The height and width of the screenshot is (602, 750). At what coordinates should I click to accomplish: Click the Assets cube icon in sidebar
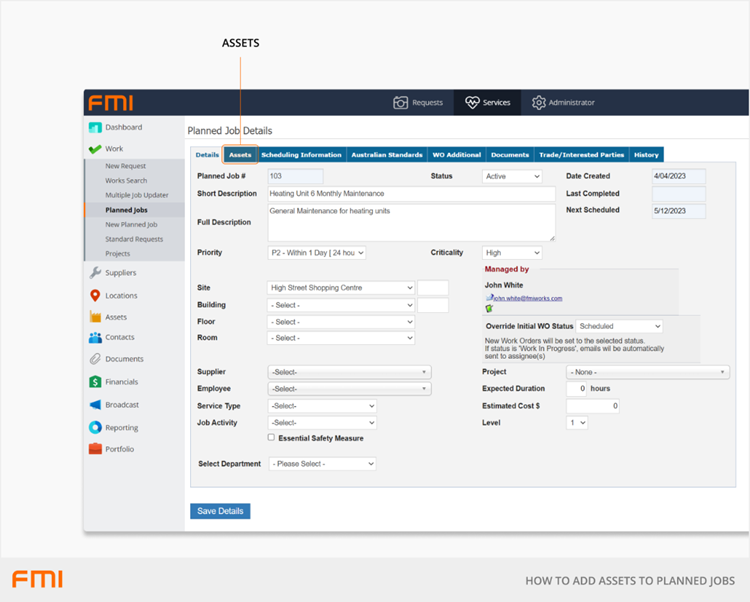point(95,317)
